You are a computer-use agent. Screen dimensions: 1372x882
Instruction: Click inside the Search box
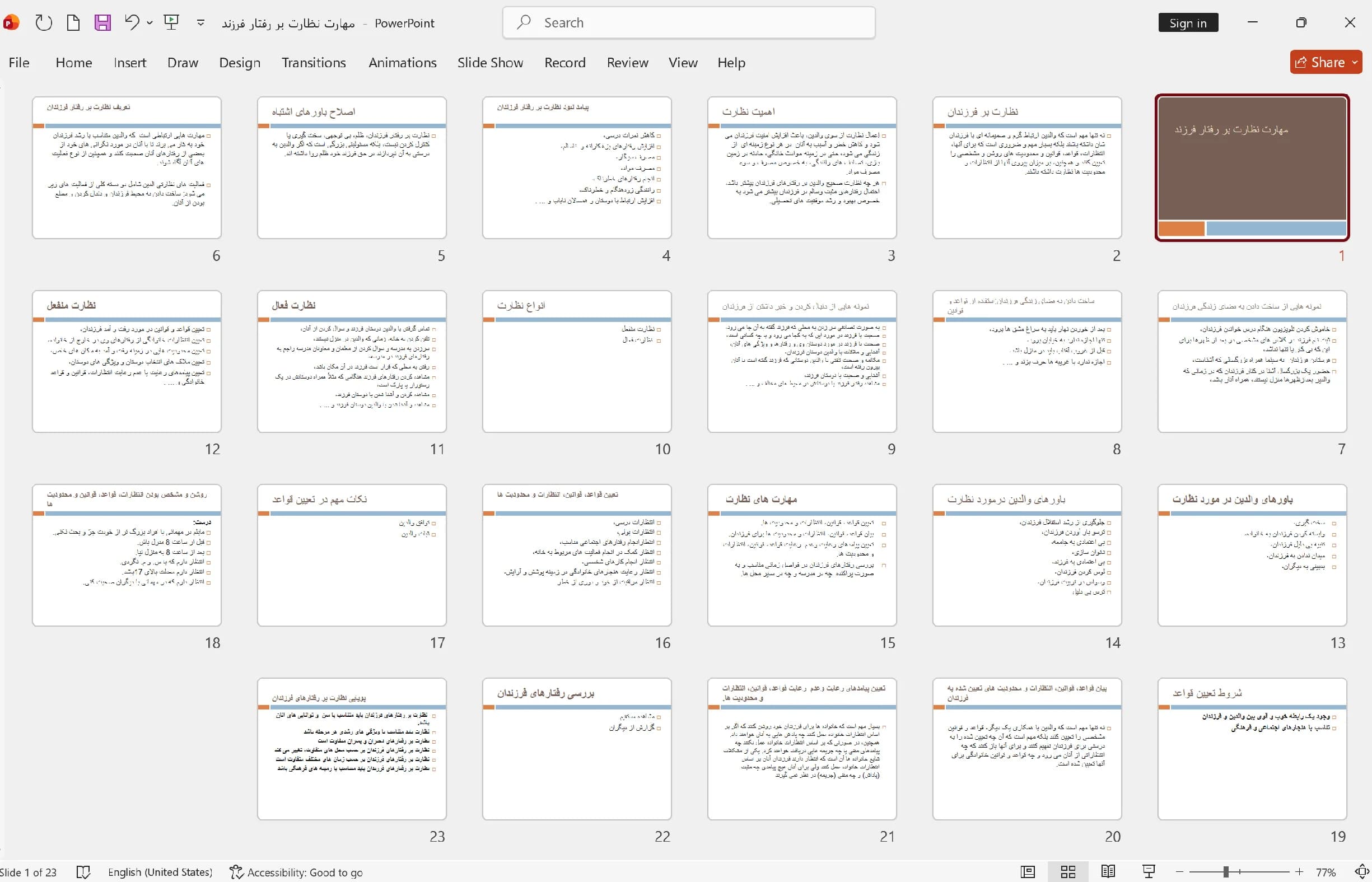(x=688, y=23)
